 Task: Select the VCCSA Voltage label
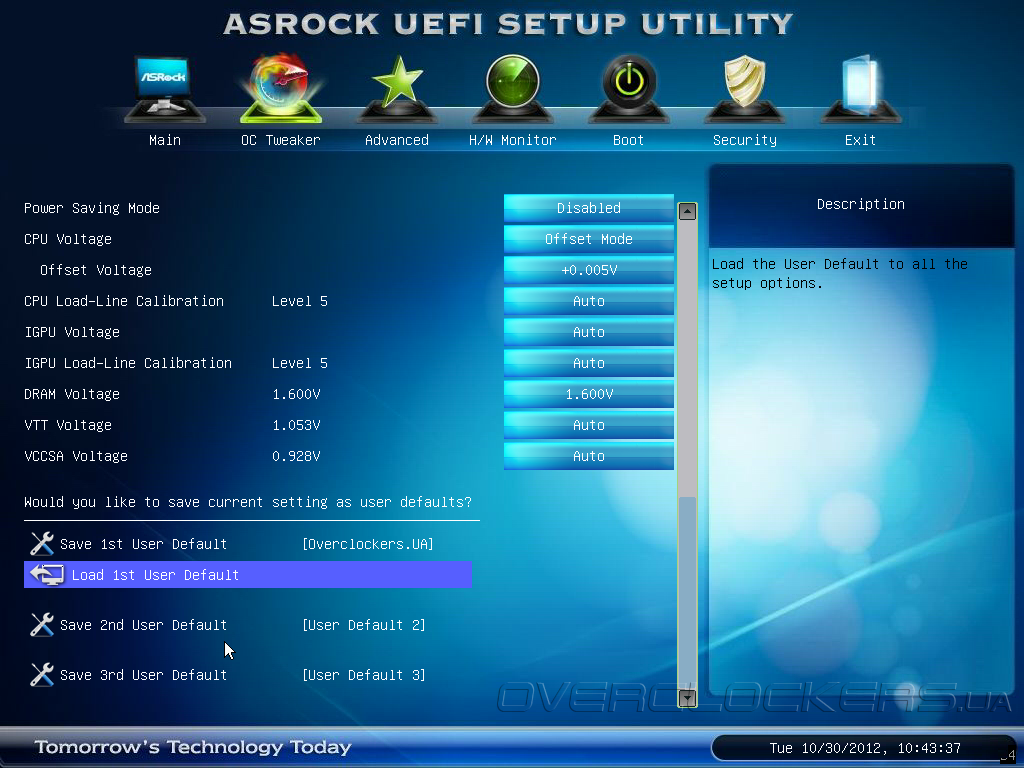tap(76, 456)
